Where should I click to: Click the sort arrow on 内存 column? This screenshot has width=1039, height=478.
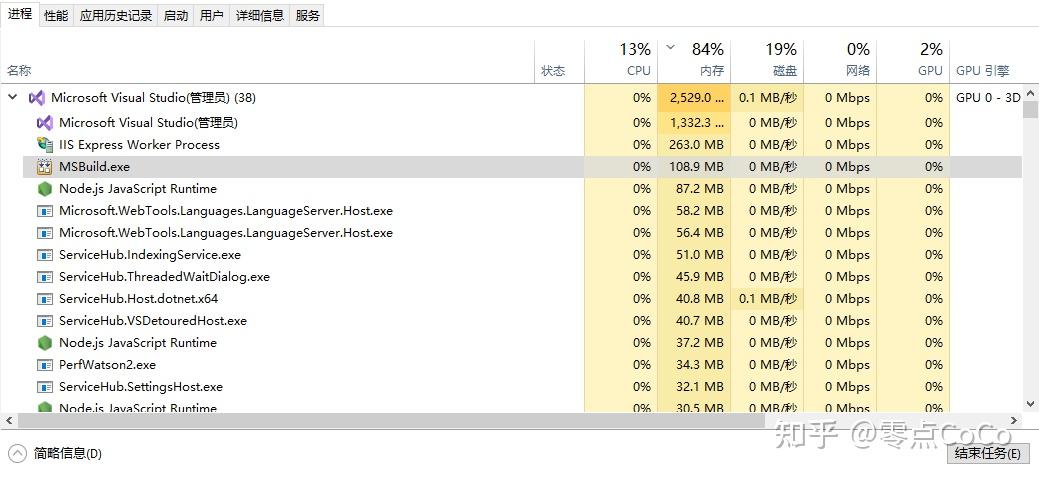670,48
